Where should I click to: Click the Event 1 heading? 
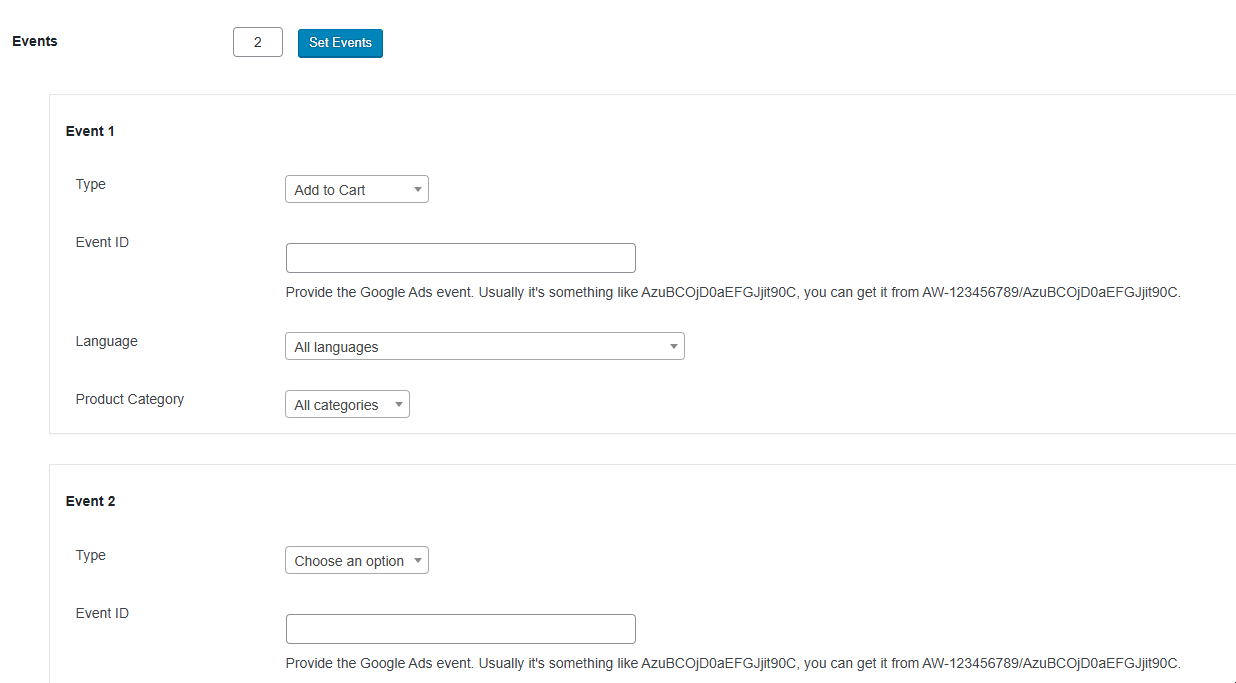90,131
